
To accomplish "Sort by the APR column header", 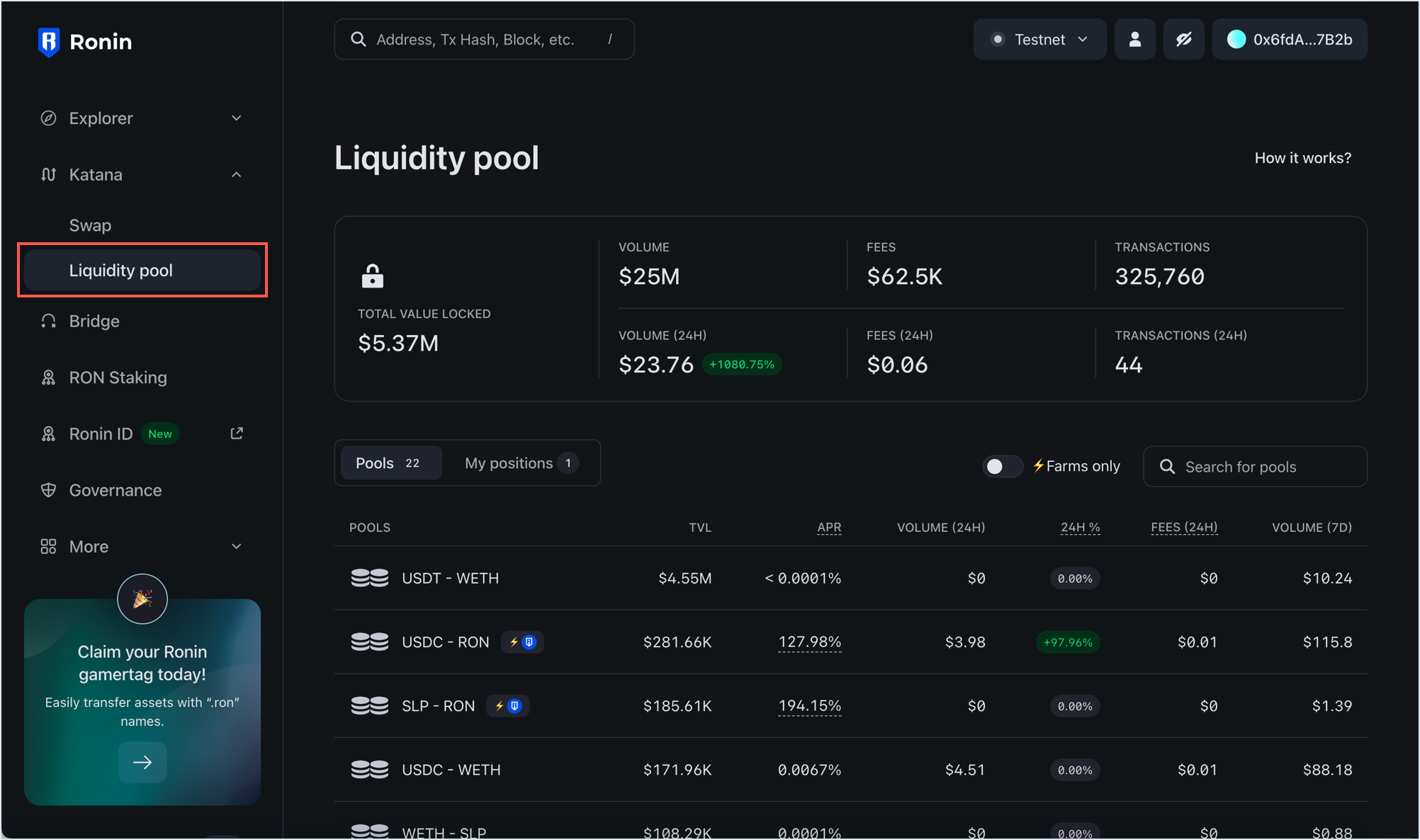I will (x=829, y=527).
